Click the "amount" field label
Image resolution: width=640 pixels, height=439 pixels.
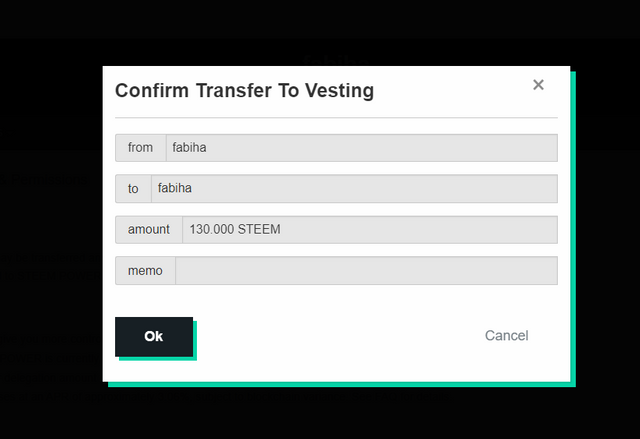[x=149, y=230]
